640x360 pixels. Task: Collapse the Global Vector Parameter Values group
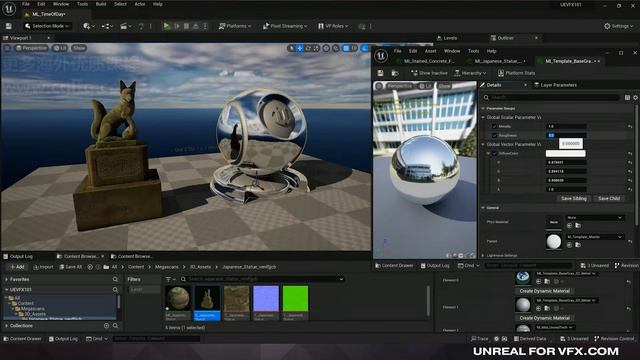pyautogui.click(x=483, y=144)
